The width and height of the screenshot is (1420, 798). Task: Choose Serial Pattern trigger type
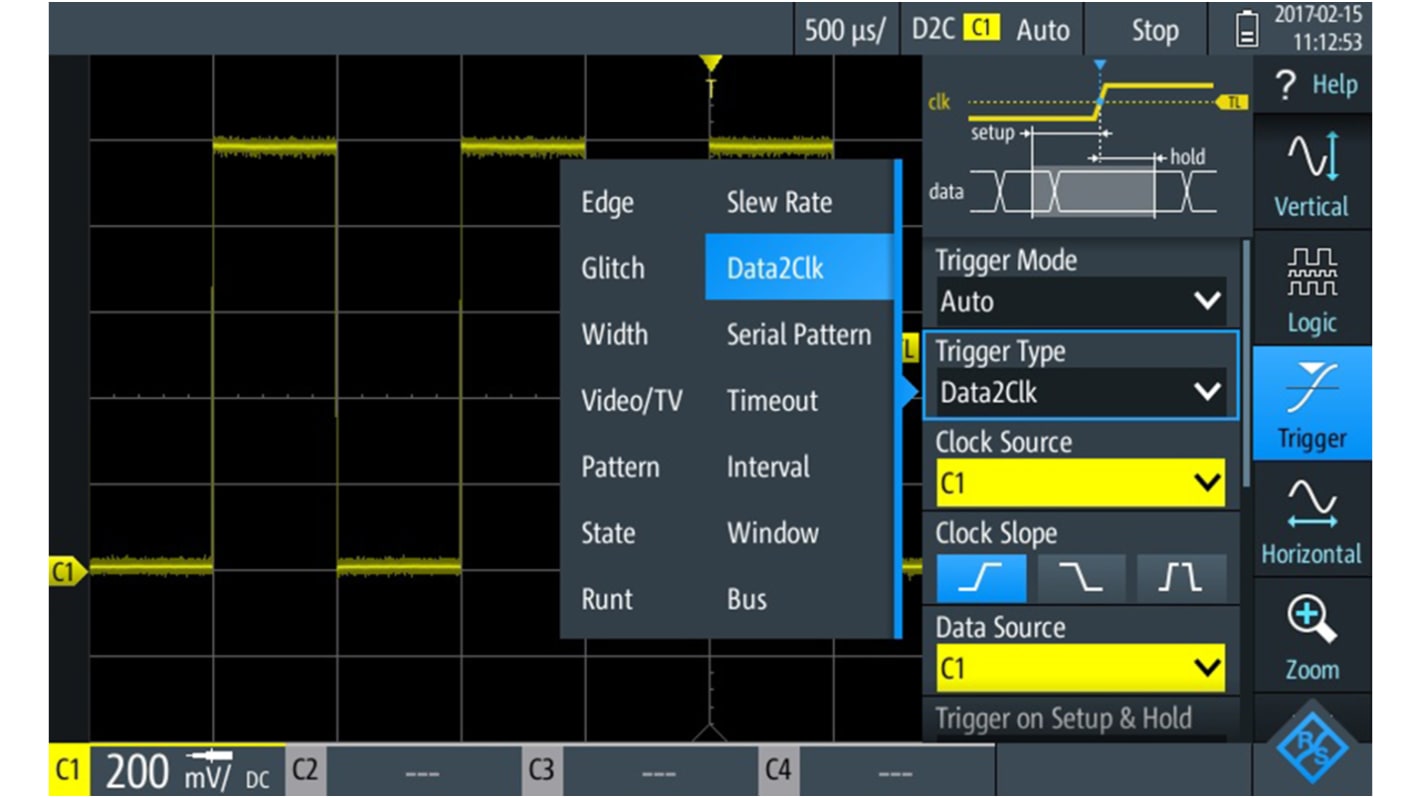click(x=798, y=334)
